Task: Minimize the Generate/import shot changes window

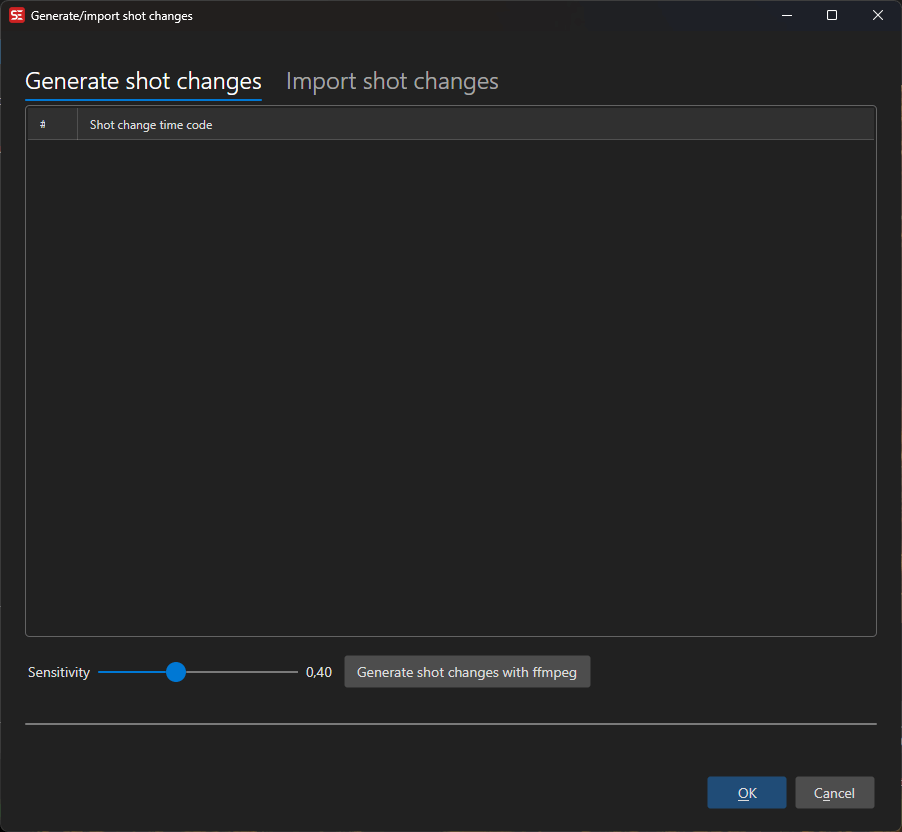Action: 786,15
